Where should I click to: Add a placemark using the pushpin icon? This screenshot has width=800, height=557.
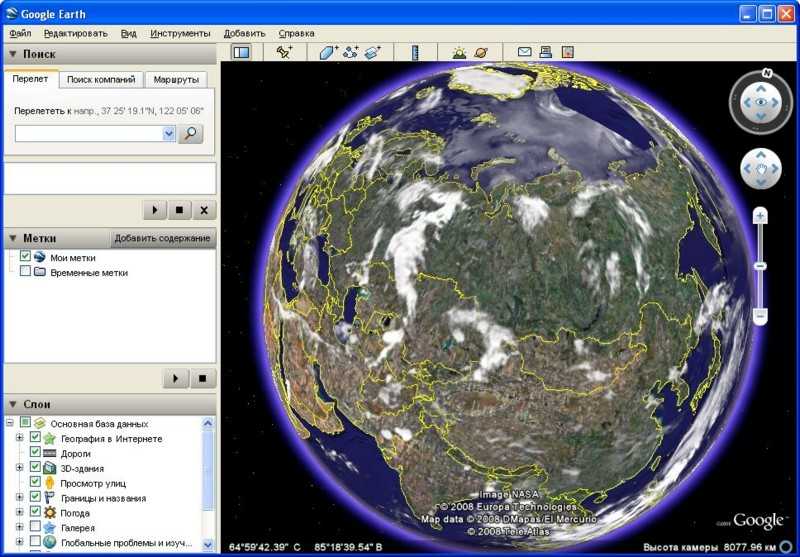pos(284,52)
